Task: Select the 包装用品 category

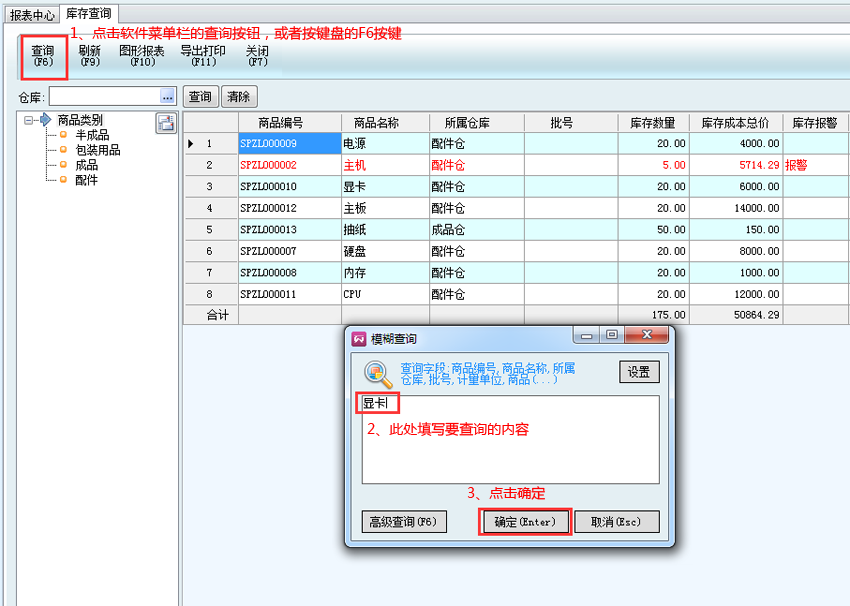Action: click(x=98, y=150)
